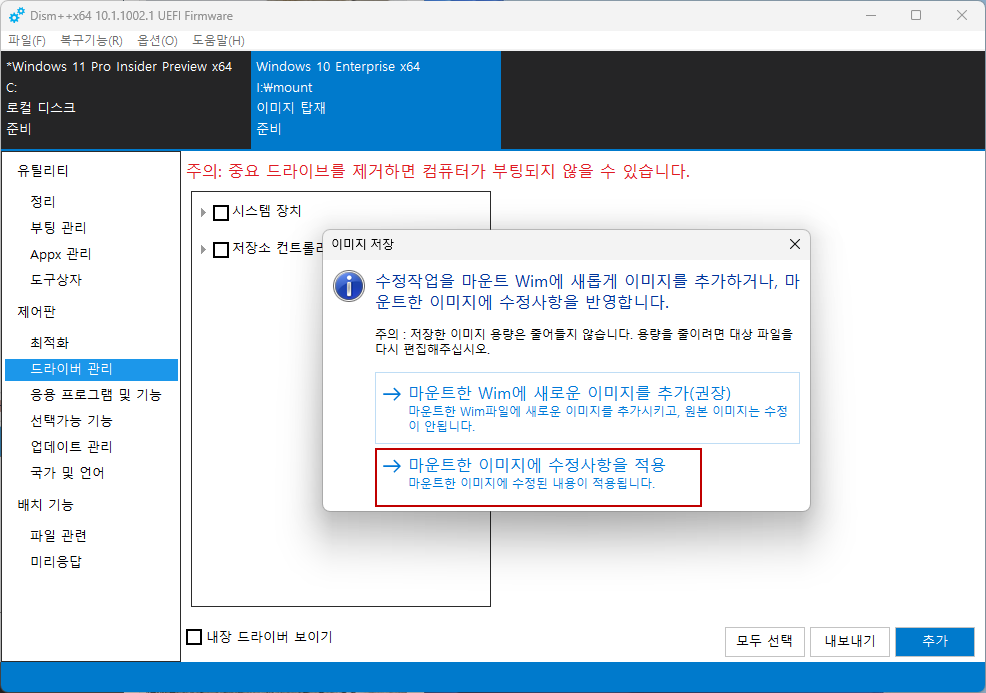Viewport: 986px width, 693px height.
Task: Click the blue info icon in dialog
Action: pos(349,286)
